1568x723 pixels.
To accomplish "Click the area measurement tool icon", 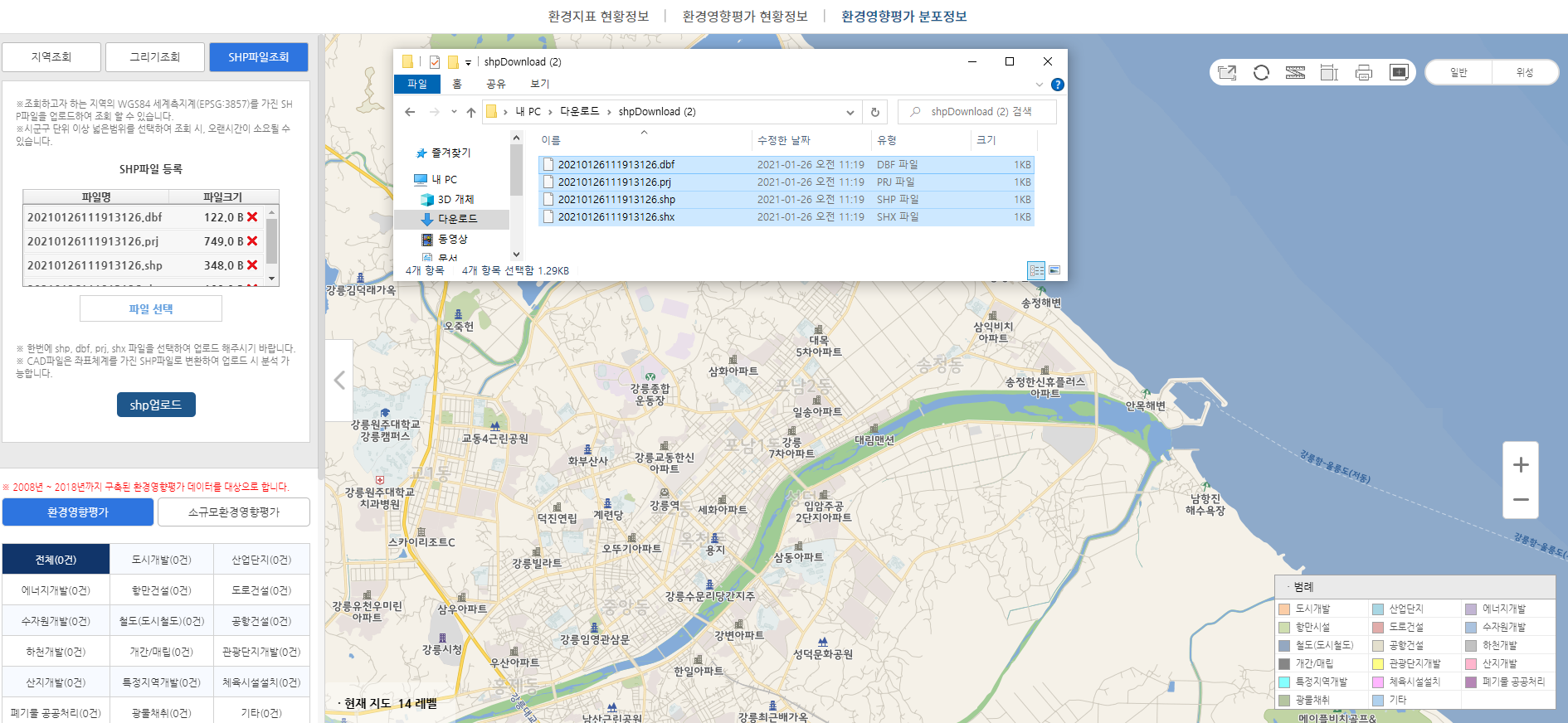I will (x=1329, y=73).
